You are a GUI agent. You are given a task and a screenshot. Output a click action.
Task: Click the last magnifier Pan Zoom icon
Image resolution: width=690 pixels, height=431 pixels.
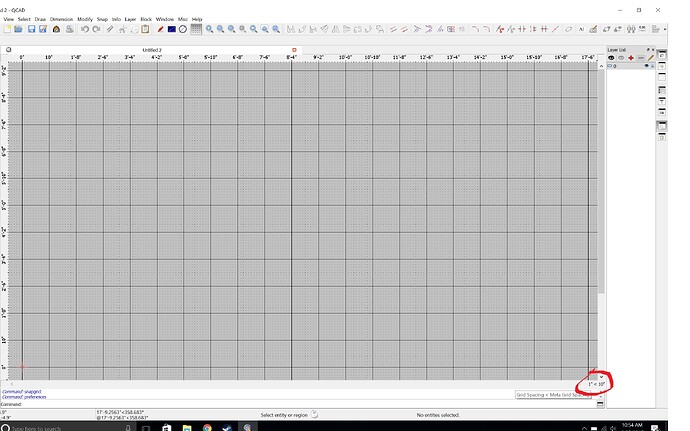(276, 29)
